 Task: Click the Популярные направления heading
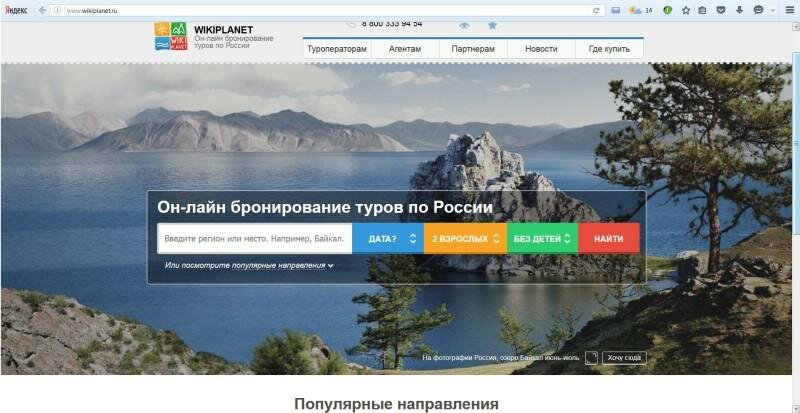[396, 404]
